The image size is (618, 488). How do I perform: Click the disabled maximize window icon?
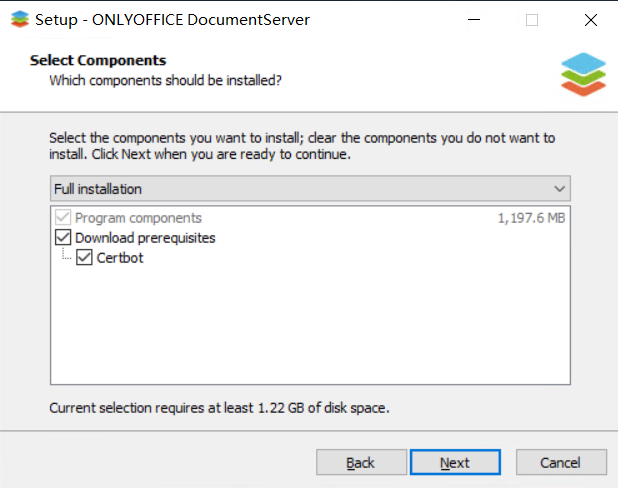[x=532, y=20]
